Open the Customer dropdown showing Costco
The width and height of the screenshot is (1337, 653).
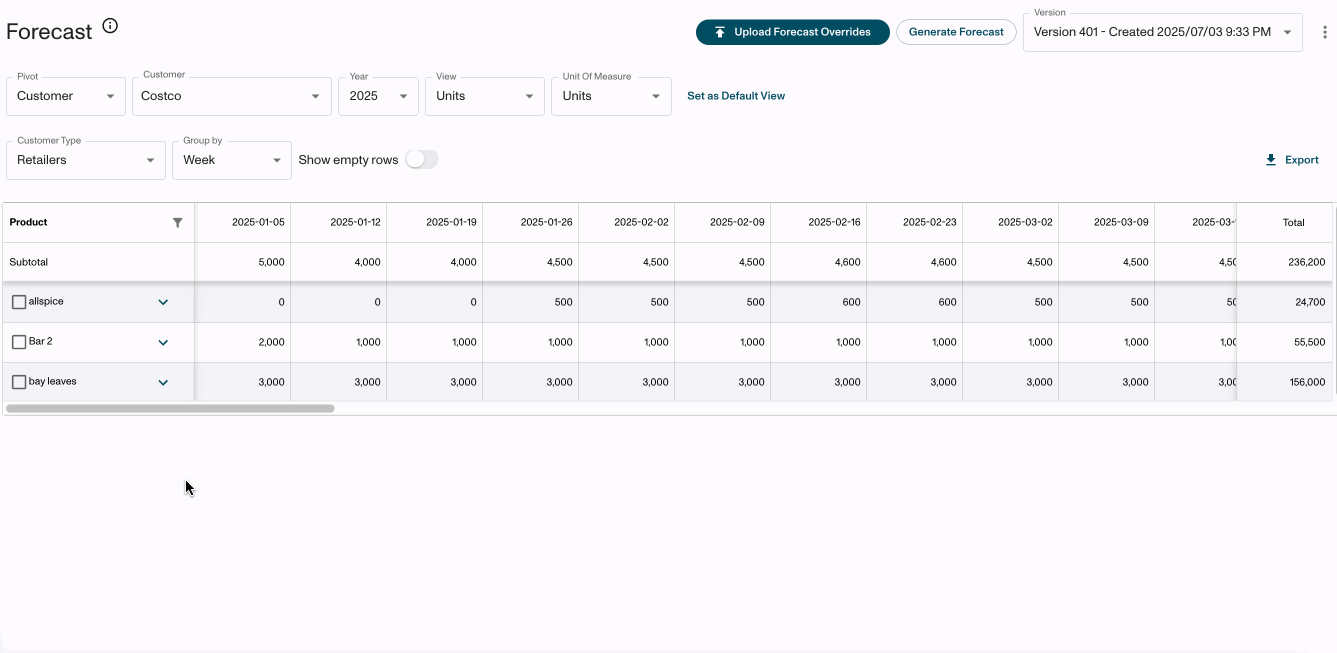(x=231, y=96)
